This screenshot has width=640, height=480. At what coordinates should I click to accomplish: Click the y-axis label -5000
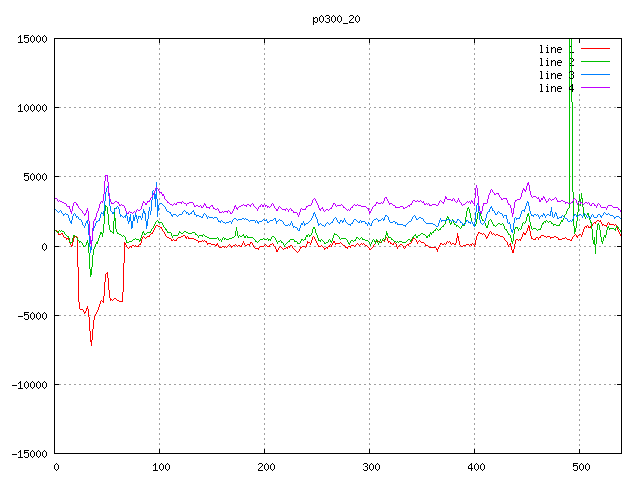(x=32, y=316)
